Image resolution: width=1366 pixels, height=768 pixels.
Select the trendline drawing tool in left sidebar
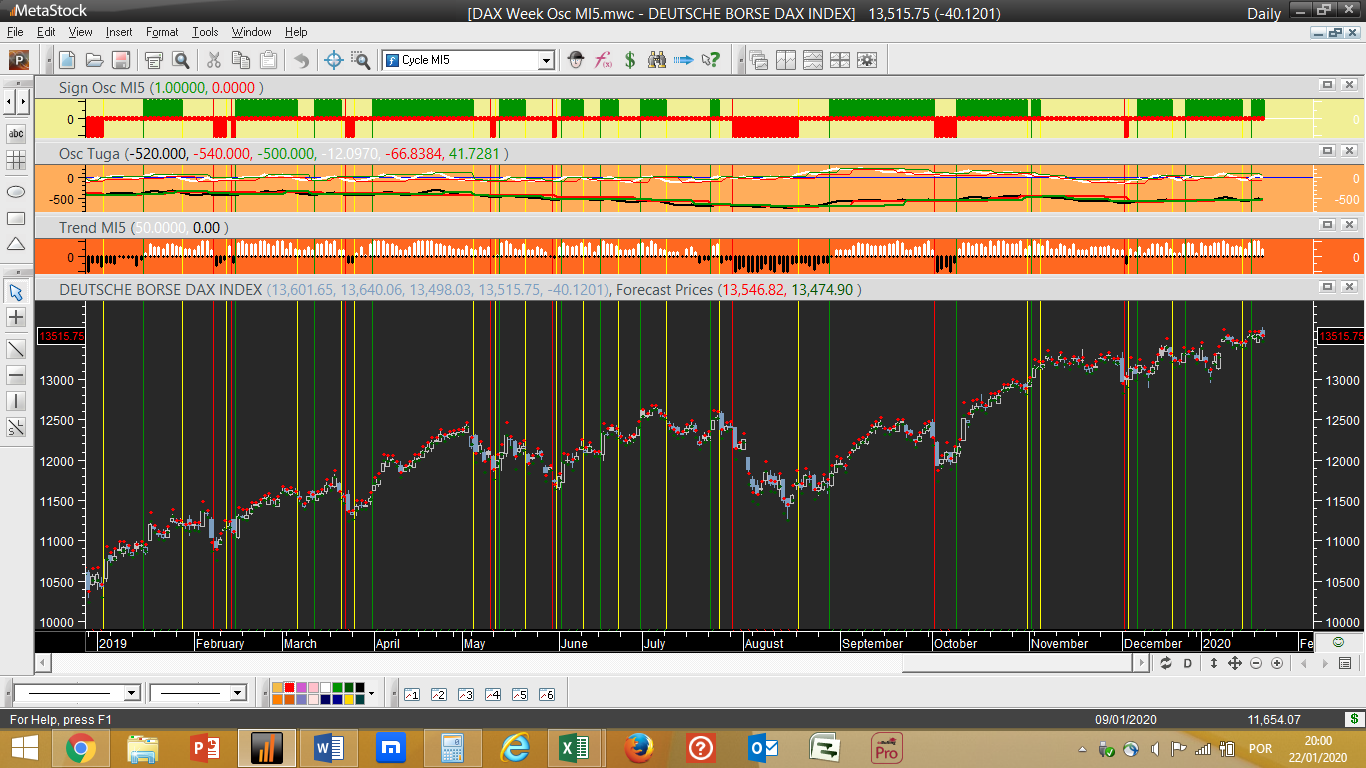pyautogui.click(x=16, y=348)
